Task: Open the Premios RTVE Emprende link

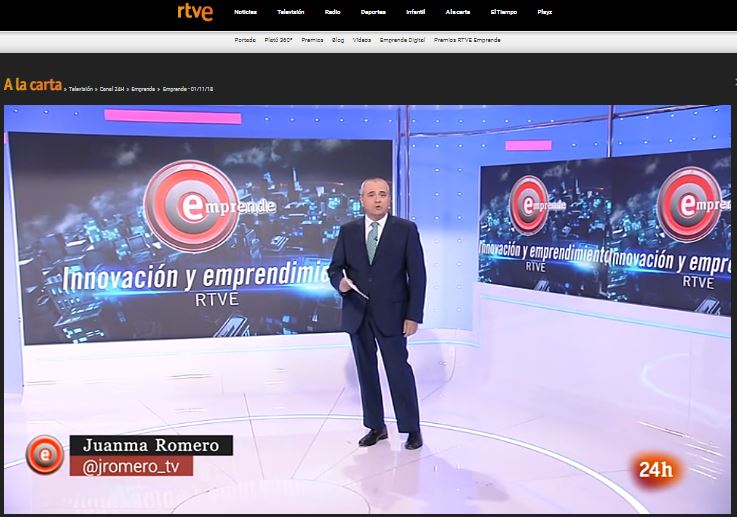Action: pyautogui.click(x=467, y=40)
